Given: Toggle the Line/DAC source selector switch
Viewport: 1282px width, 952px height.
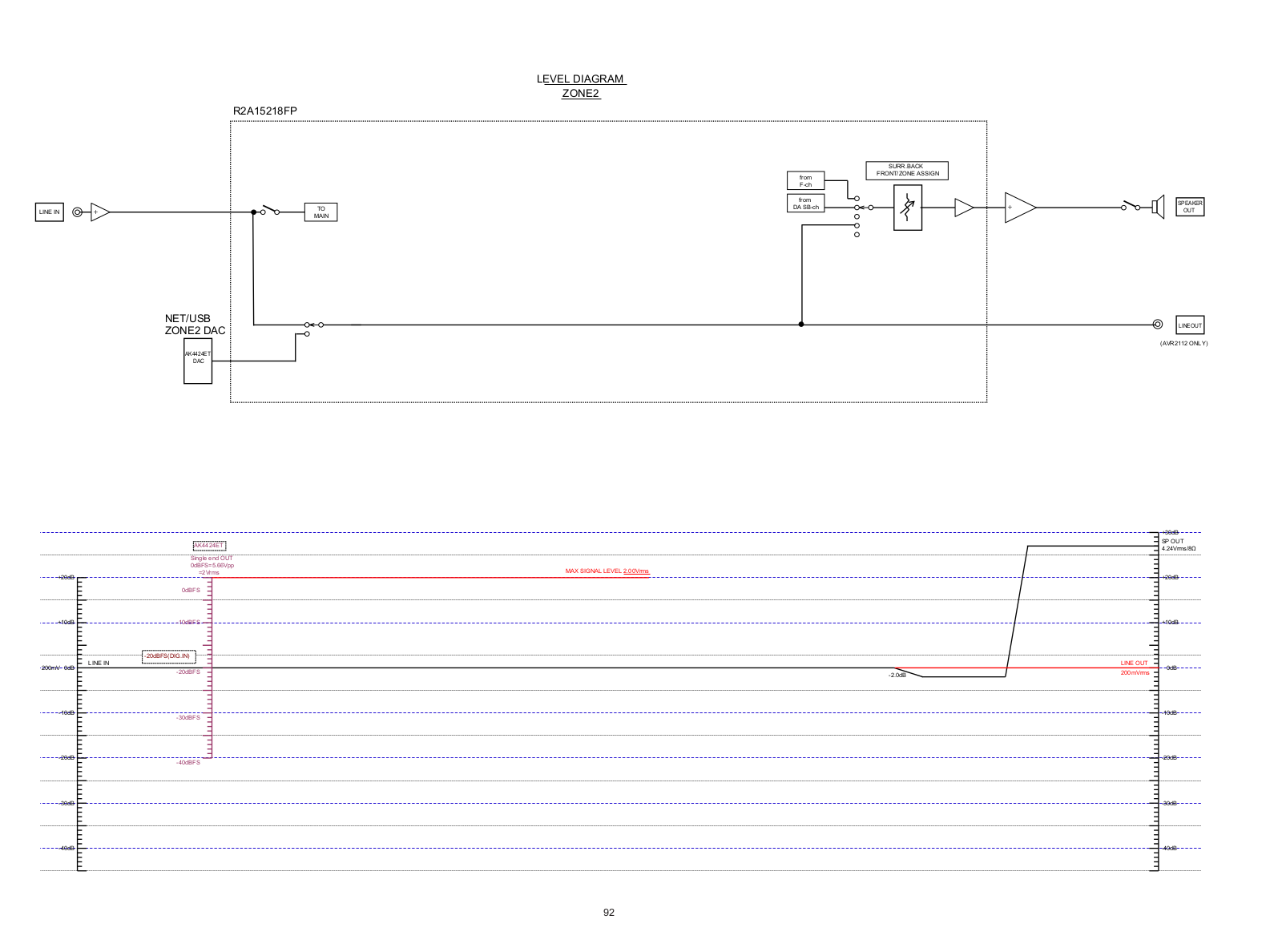Looking at the screenshot, I should click(312, 326).
